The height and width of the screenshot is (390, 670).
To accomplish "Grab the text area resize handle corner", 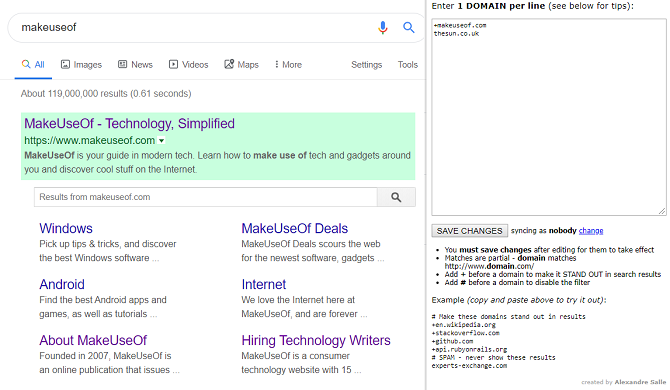I will (x=662, y=211).
